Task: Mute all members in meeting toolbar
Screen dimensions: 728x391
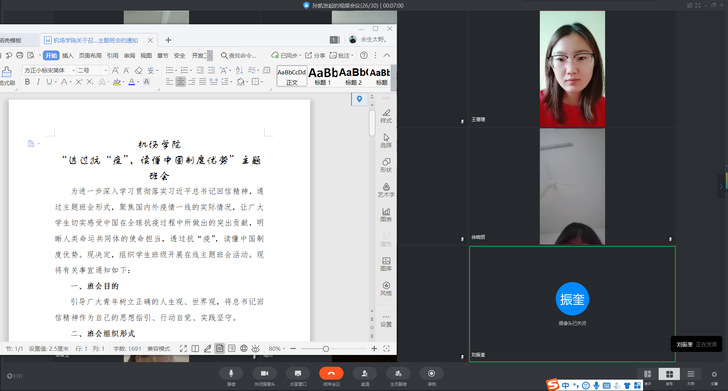Action: (x=398, y=373)
